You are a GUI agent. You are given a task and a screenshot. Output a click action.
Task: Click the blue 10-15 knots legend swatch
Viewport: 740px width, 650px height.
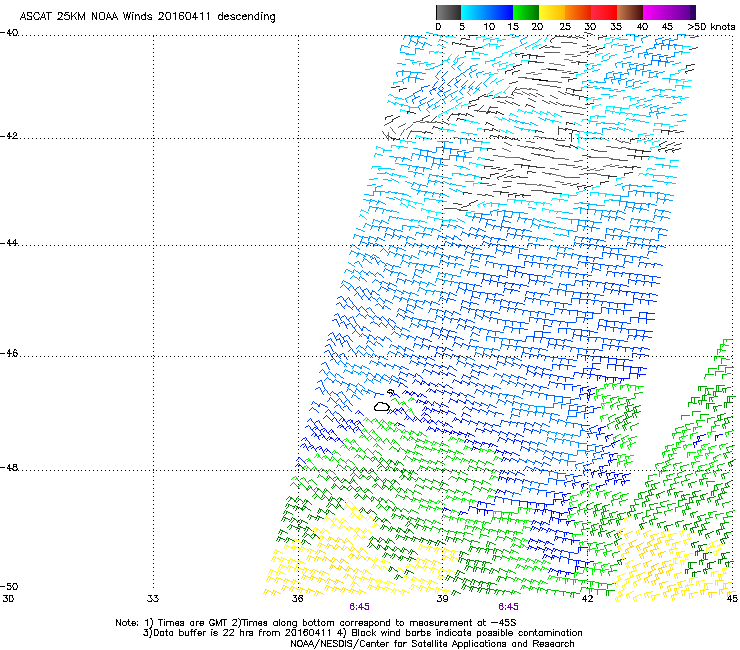500,12
